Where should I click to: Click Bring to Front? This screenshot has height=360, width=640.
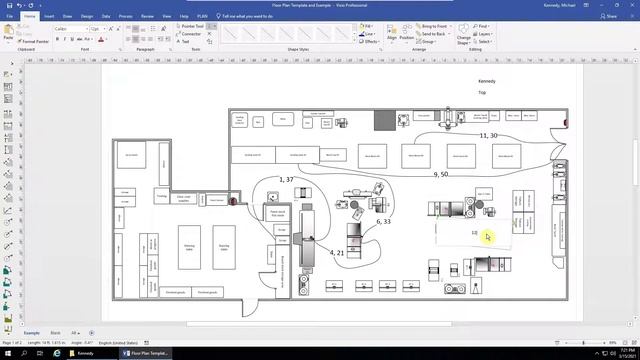pos(431,26)
